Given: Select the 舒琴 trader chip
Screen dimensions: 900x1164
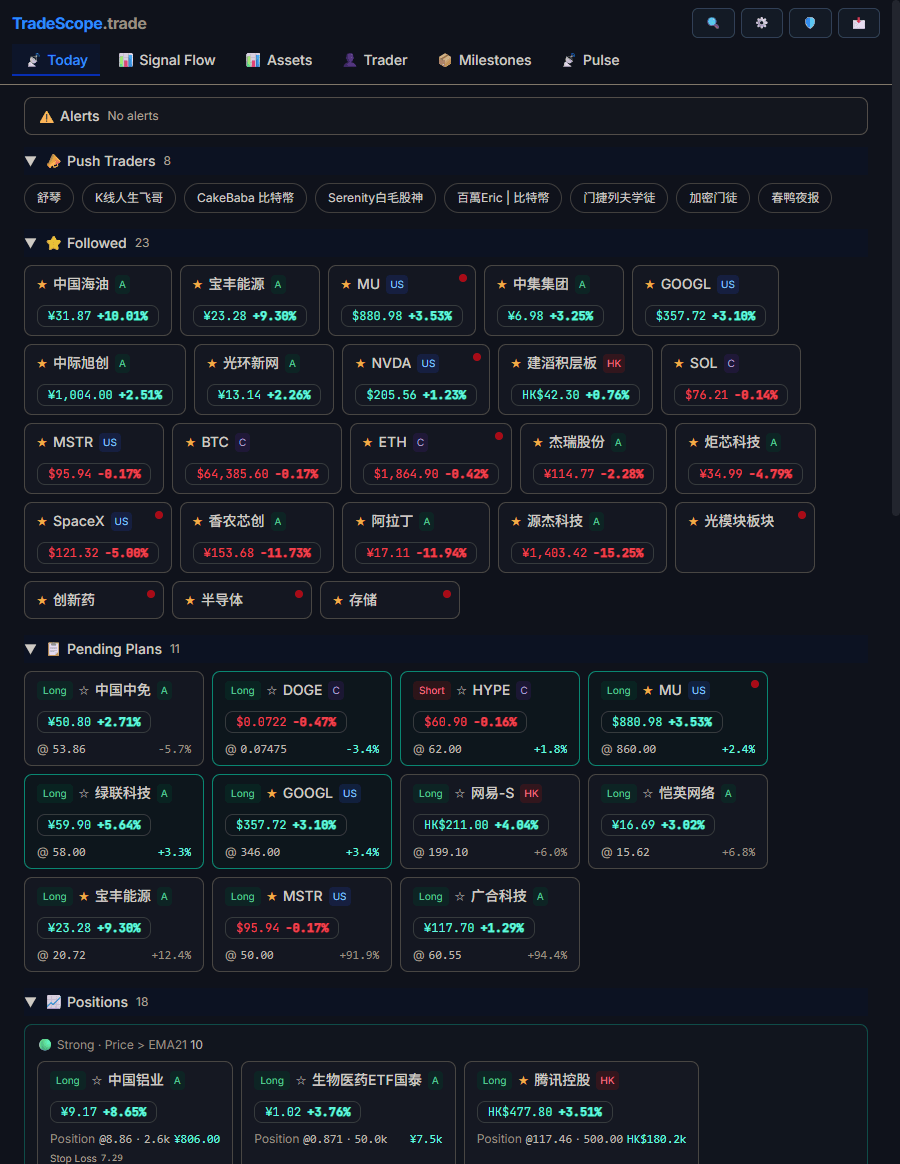Looking at the screenshot, I should [49, 197].
